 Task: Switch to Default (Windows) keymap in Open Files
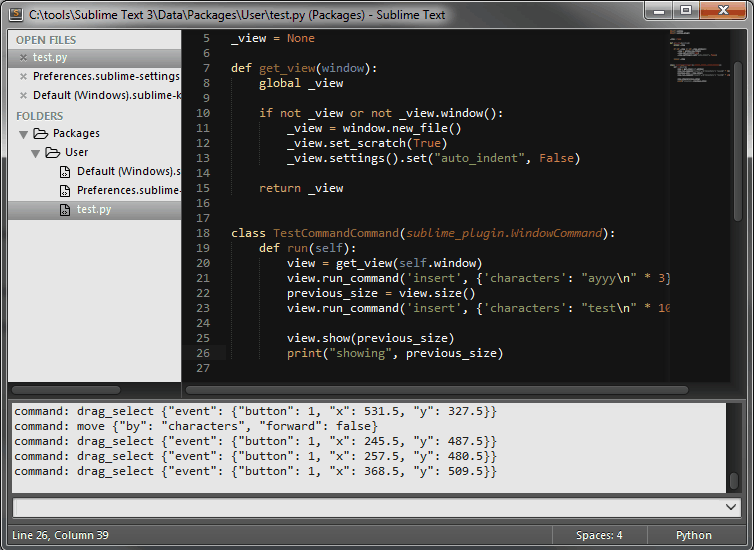click(x=105, y=96)
